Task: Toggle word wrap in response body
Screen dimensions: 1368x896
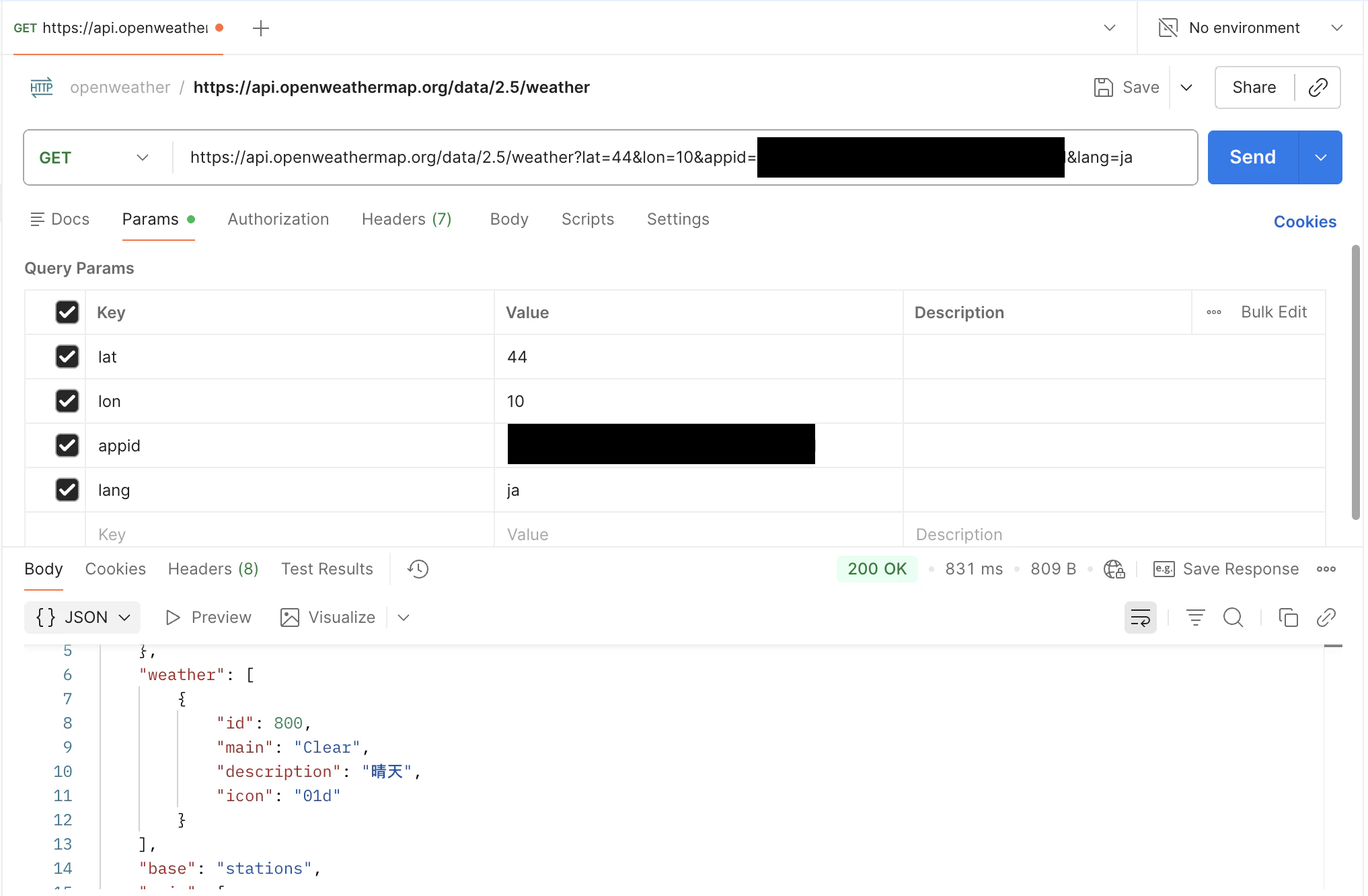Action: coord(1141,618)
